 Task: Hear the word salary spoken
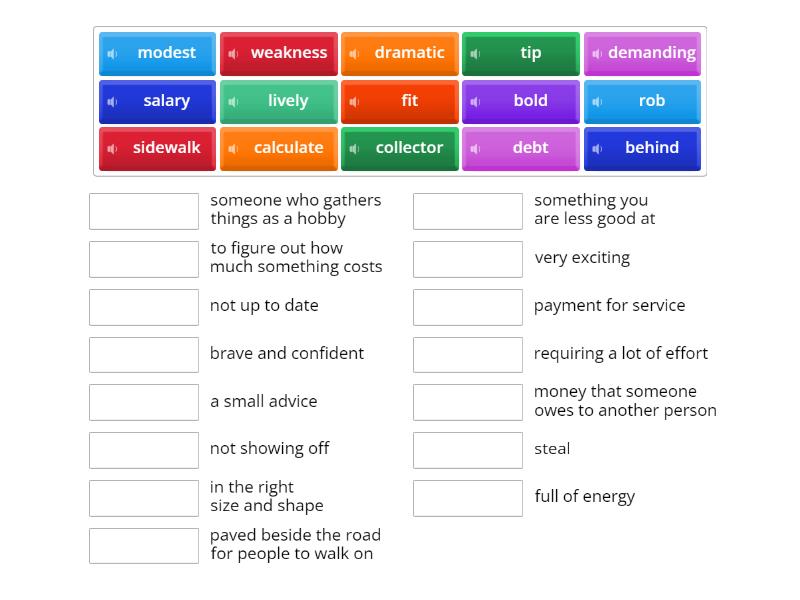tap(112, 102)
